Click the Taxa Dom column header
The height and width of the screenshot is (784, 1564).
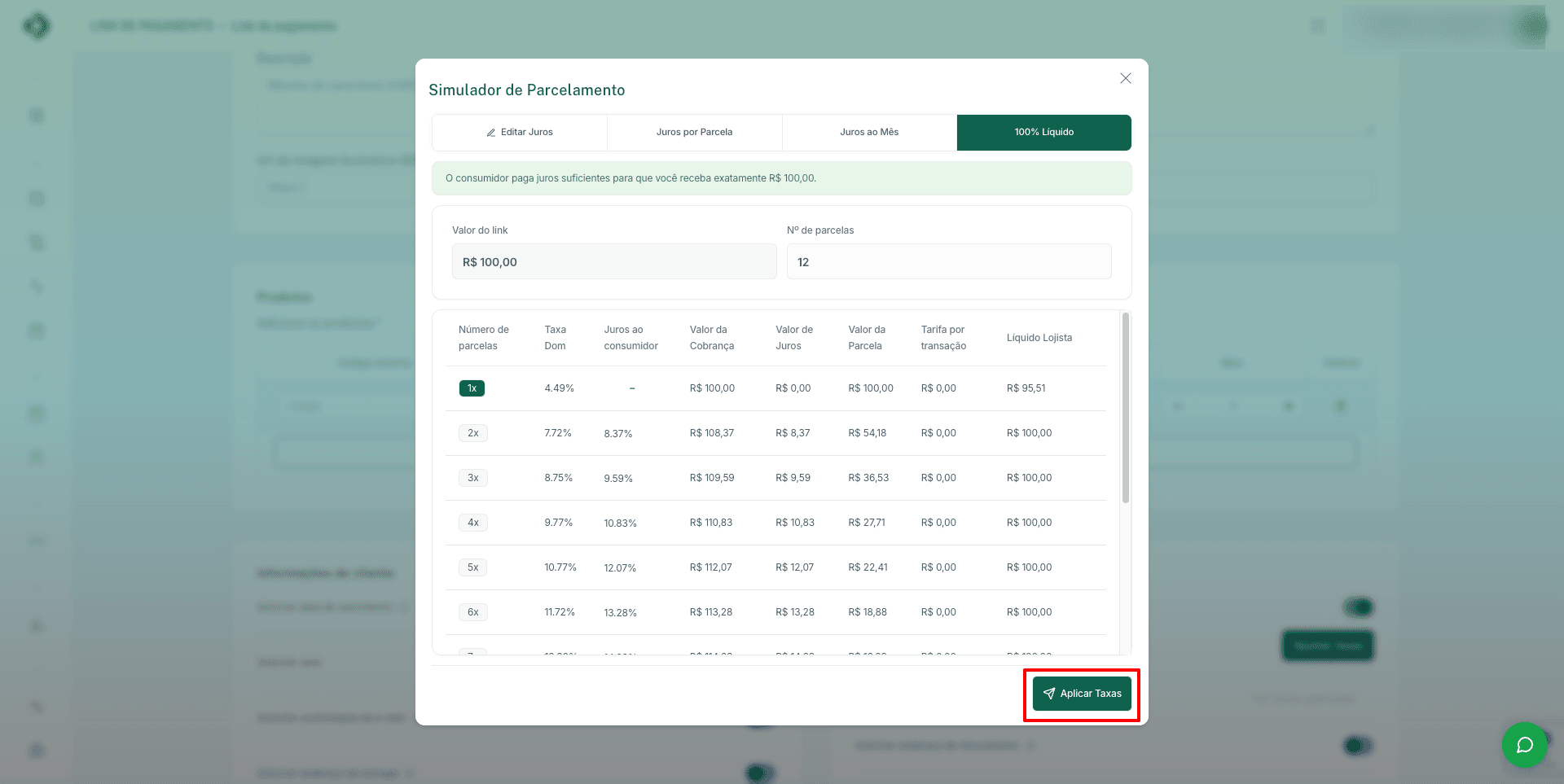click(555, 338)
